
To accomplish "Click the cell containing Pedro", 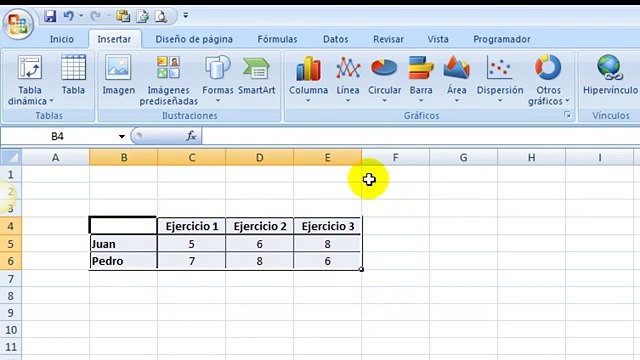I will [x=123, y=261].
